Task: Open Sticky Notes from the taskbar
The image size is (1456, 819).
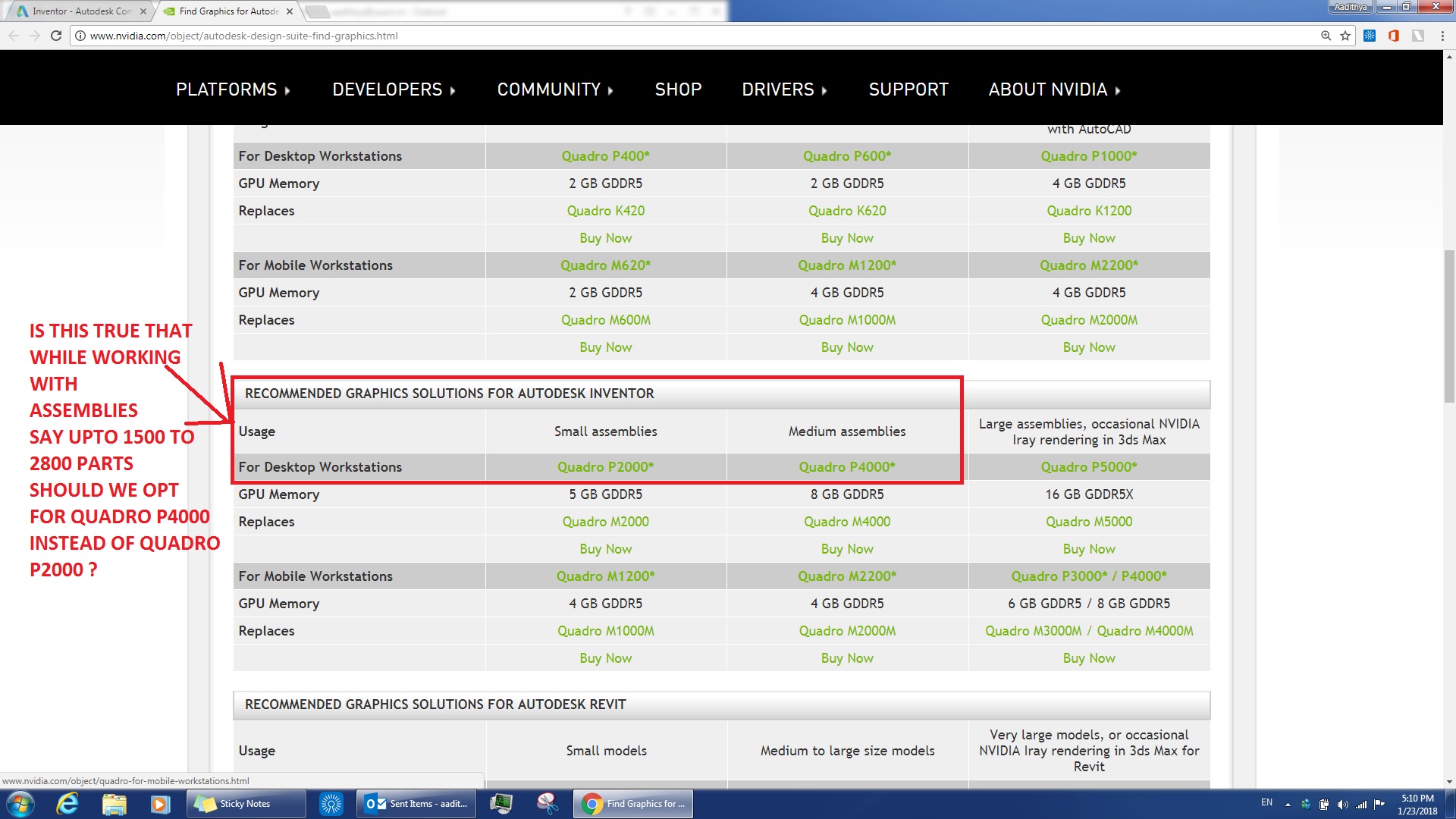Action: click(x=246, y=804)
